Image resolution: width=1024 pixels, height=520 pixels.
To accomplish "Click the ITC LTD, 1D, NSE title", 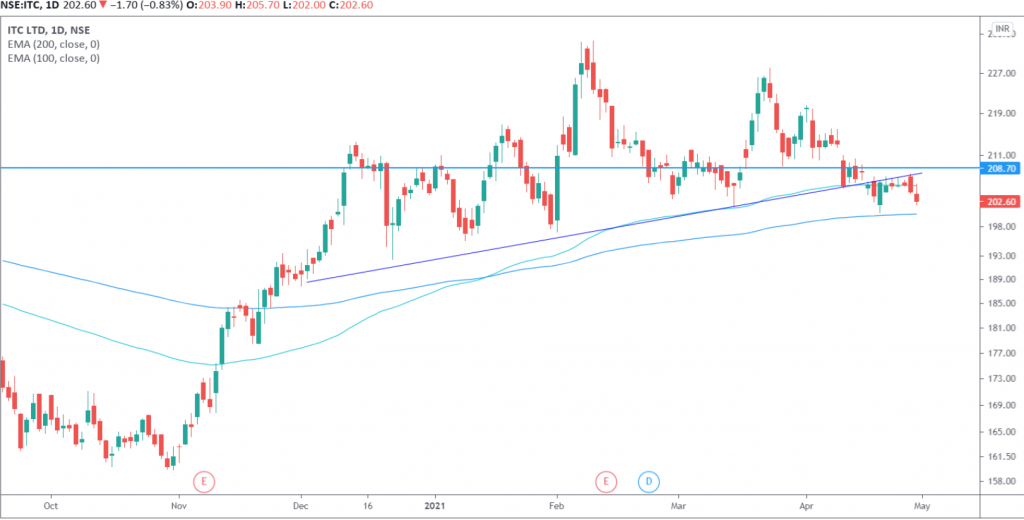I will pyautogui.click(x=50, y=30).
